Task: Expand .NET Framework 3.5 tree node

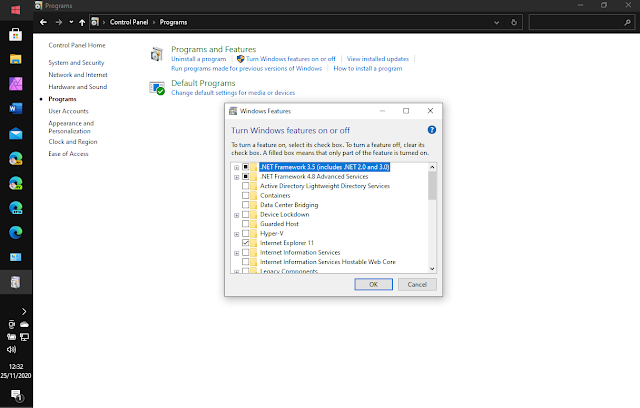Action: click(x=236, y=167)
